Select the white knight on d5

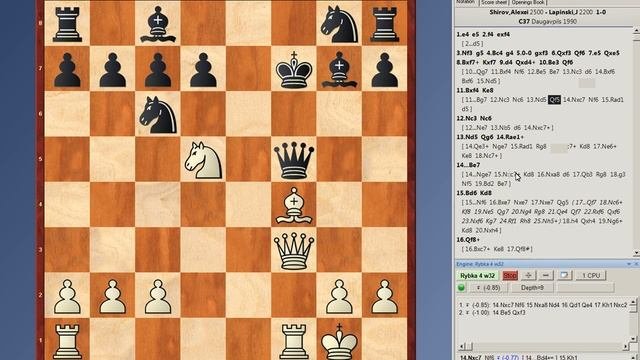[x=203, y=160]
